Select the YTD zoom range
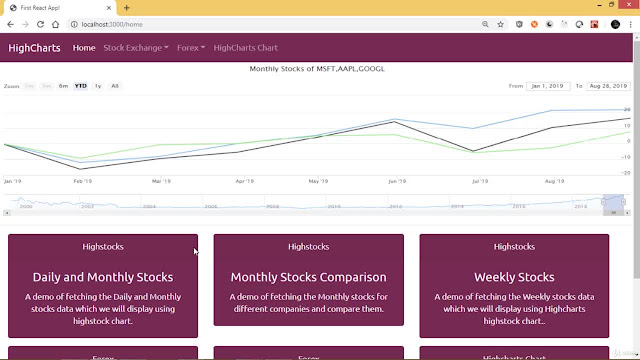640x360 pixels. (x=80, y=86)
